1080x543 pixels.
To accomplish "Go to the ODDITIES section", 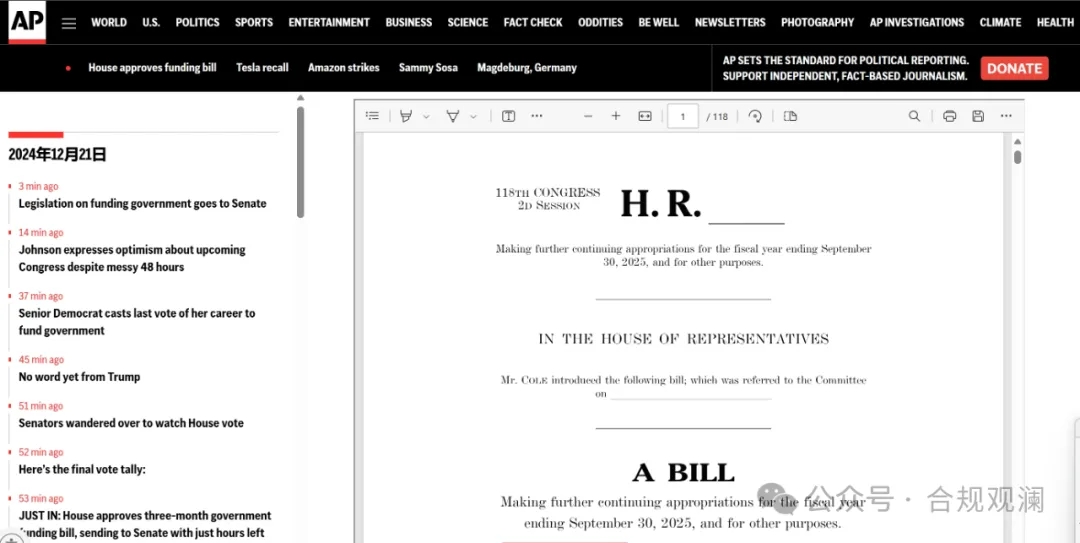I will tap(600, 22).
